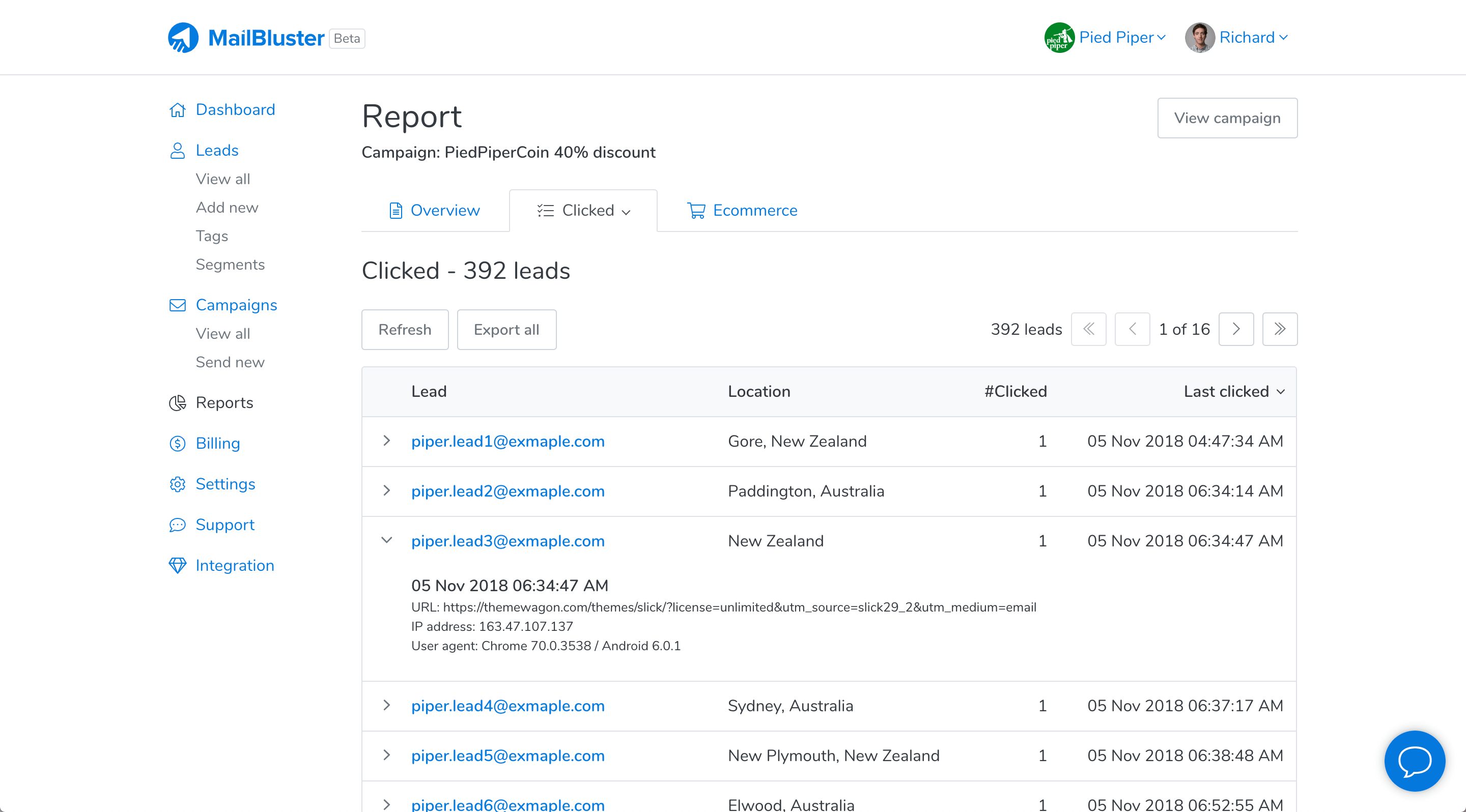Sort by Last clicked column
This screenshot has height=812, width=1466.
coord(1233,392)
